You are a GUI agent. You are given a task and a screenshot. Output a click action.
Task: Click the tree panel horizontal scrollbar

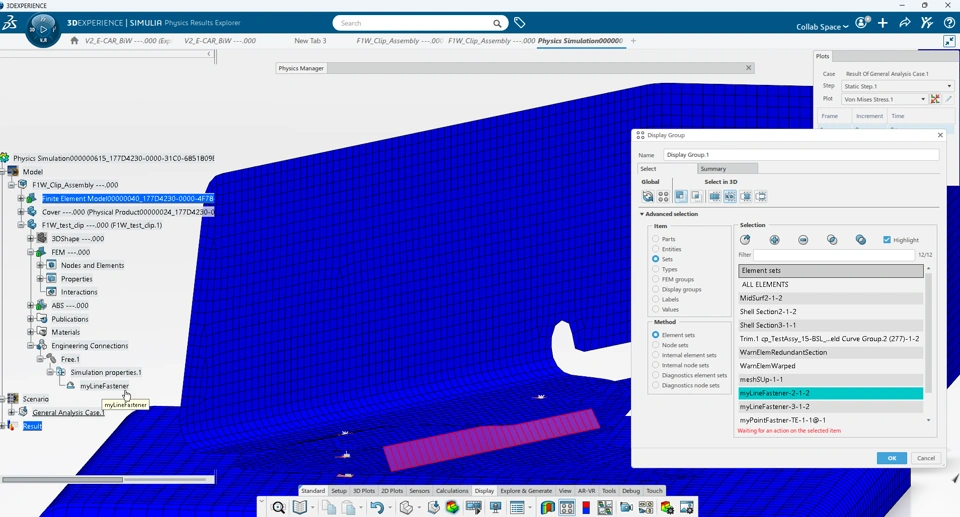(62, 480)
